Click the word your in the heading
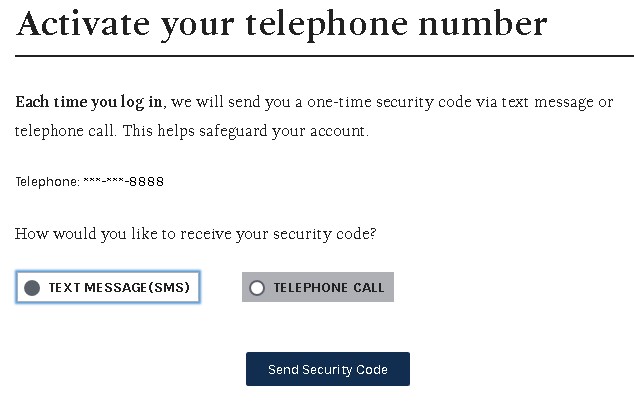 click(198, 27)
